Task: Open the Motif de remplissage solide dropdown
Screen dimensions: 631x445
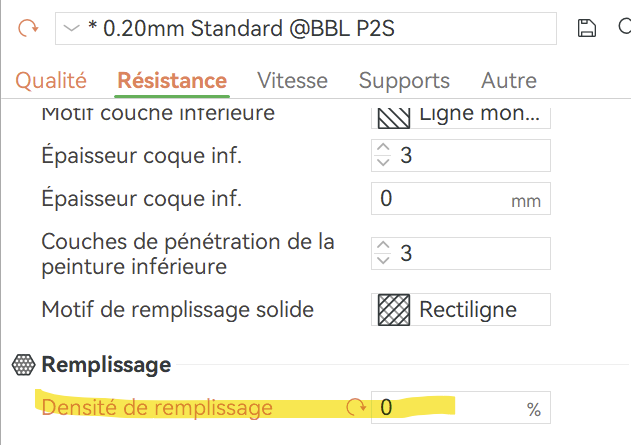Action: coord(461,310)
